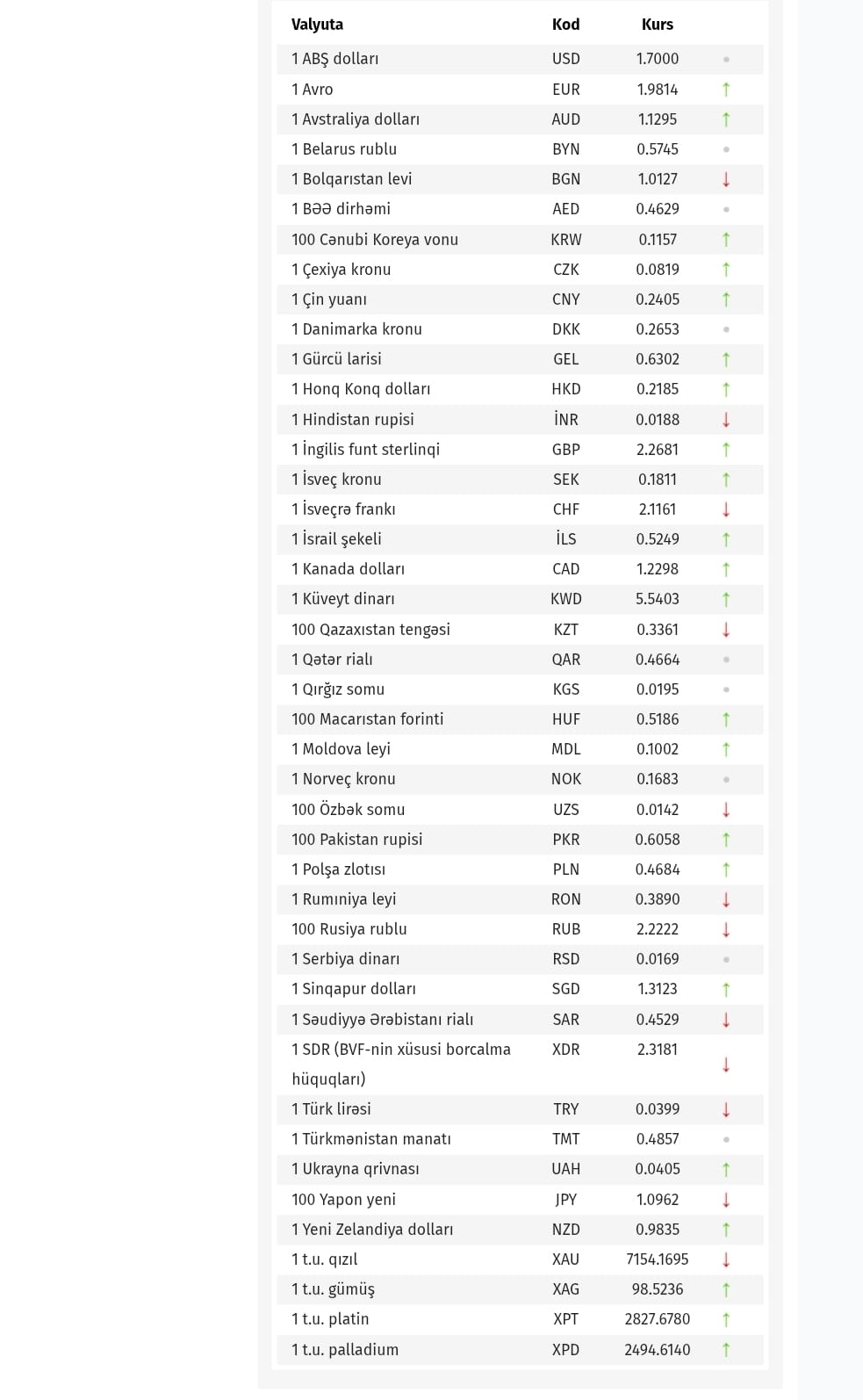The width and height of the screenshot is (863, 1400).
Task: Click the green up arrow beside XPD
Action: (x=726, y=1350)
